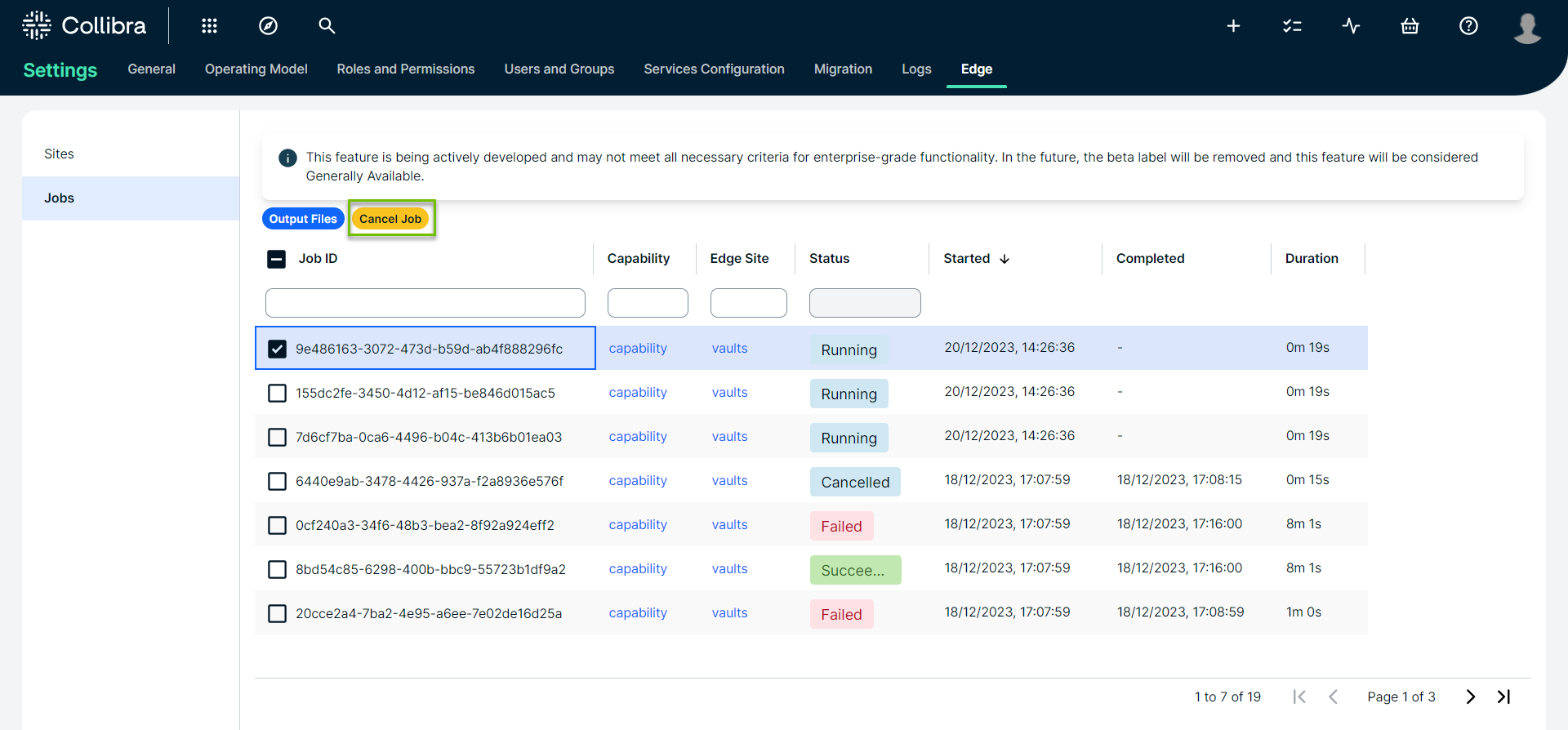The width and height of the screenshot is (1568, 730).
Task: Toggle the select-all checkbox in Job ID header
Action: pyautogui.click(x=277, y=259)
